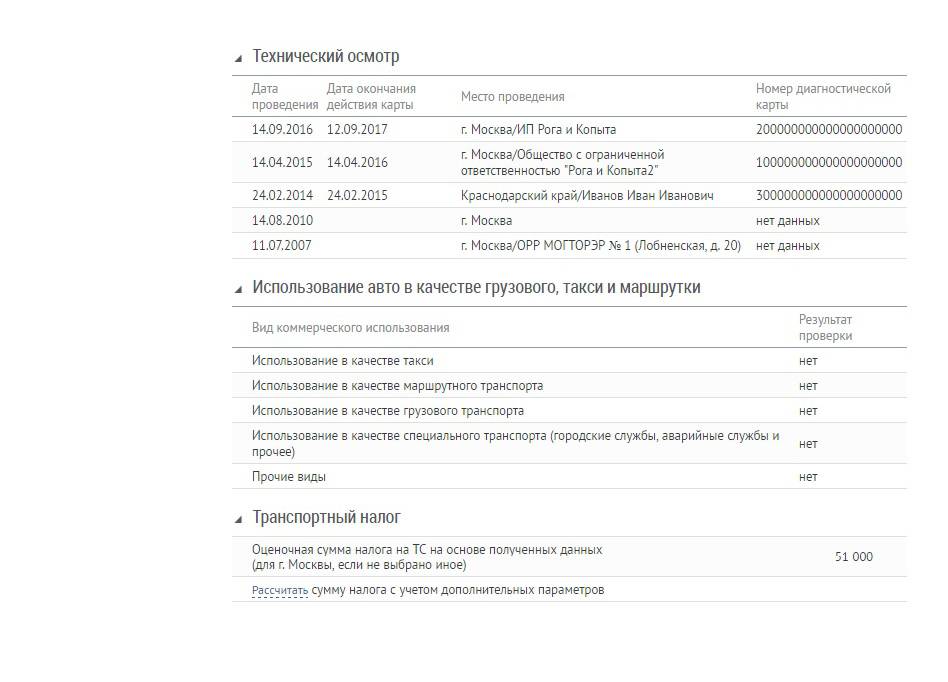The height and width of the screenshot is (682, 948).
Task: Collapse the Использование авто section triangle
Action: tap(238, 290)
